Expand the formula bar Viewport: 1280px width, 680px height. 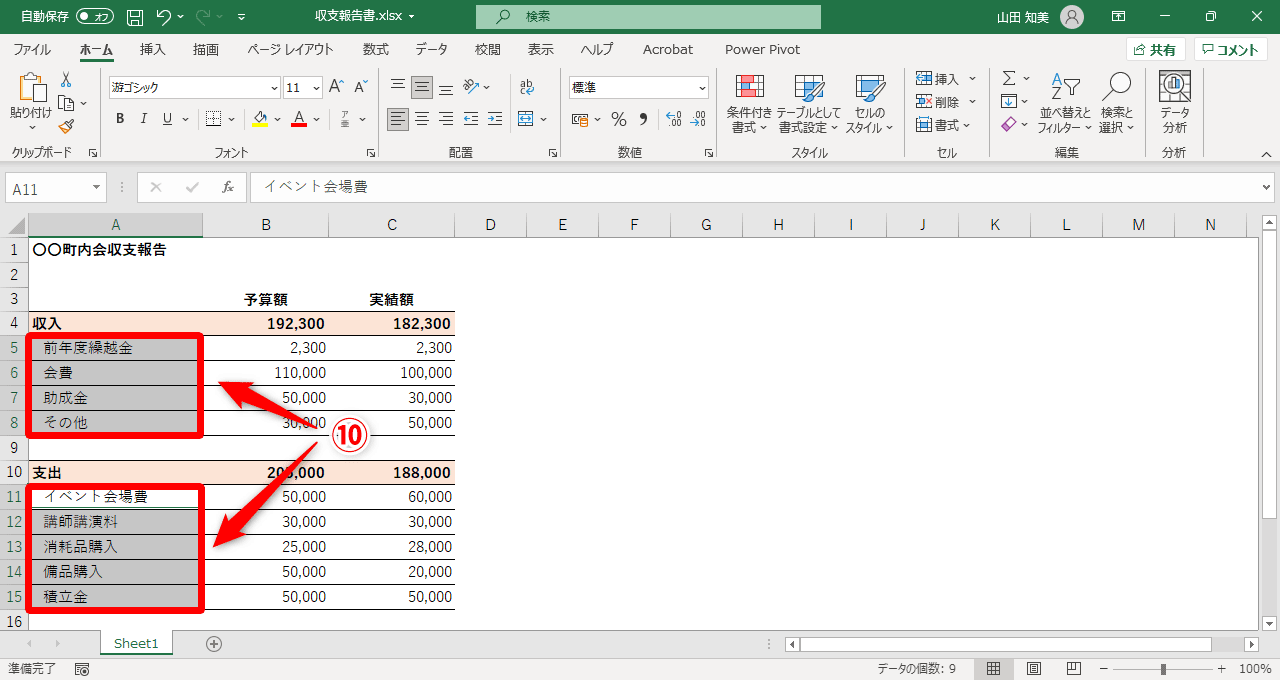[1267, 187]
